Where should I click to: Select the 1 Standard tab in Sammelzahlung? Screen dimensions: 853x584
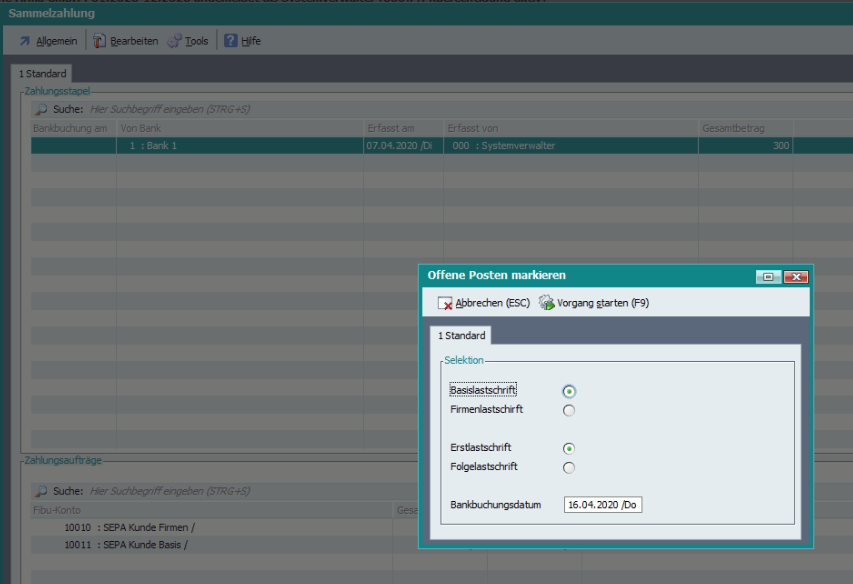(x=42, y=73)
